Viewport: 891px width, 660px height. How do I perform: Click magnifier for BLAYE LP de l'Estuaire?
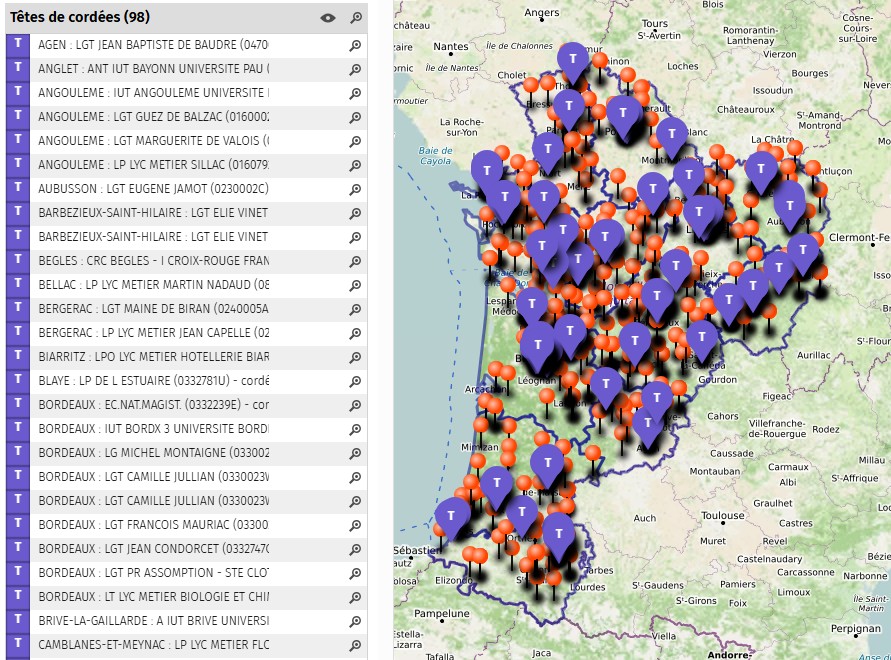(355, 382)
